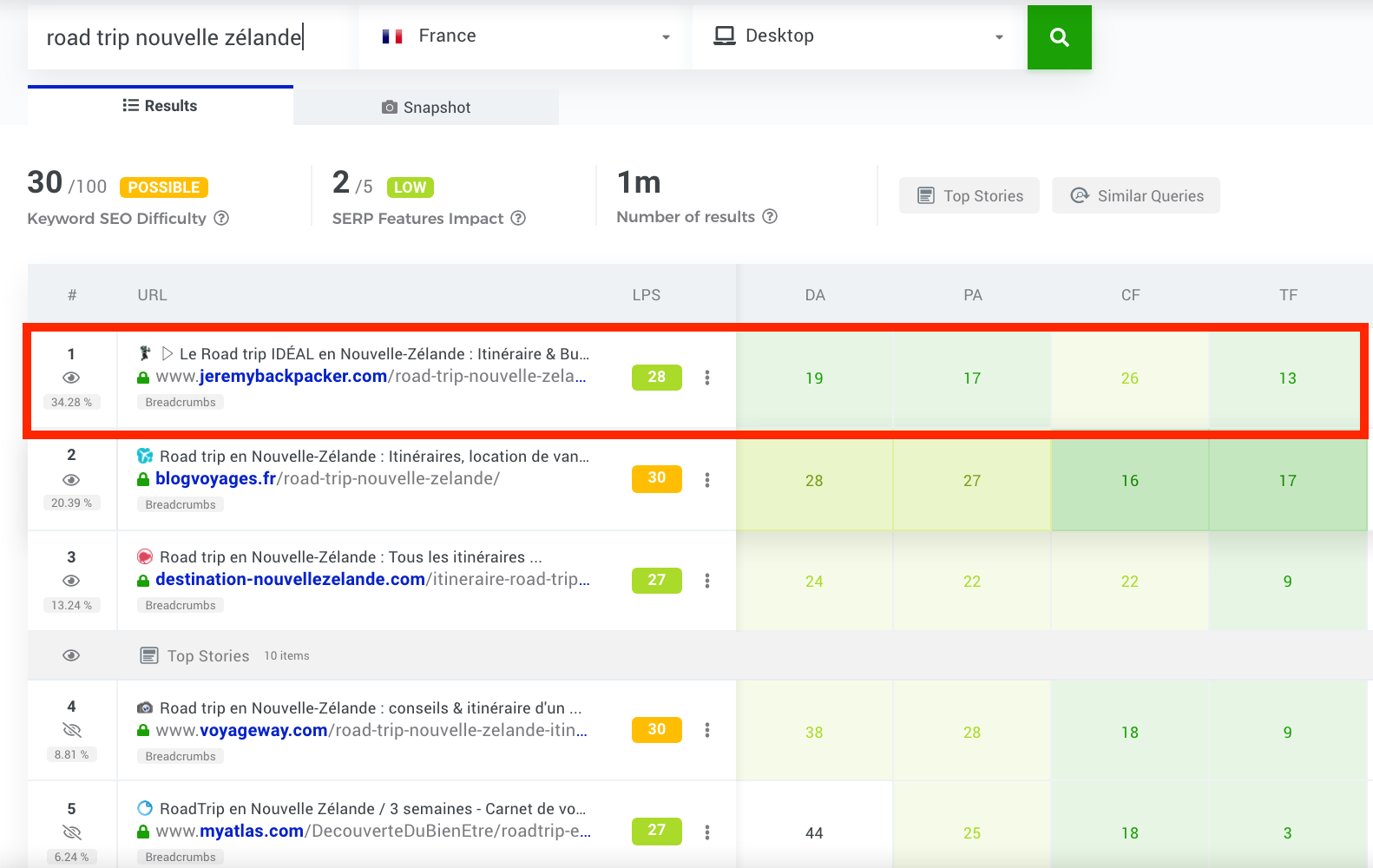The width and height of the screenshot is (1373, 868).
Task: Click the orange LPS 30 badge for blogvoyages.fr
Action: point(656,478)
